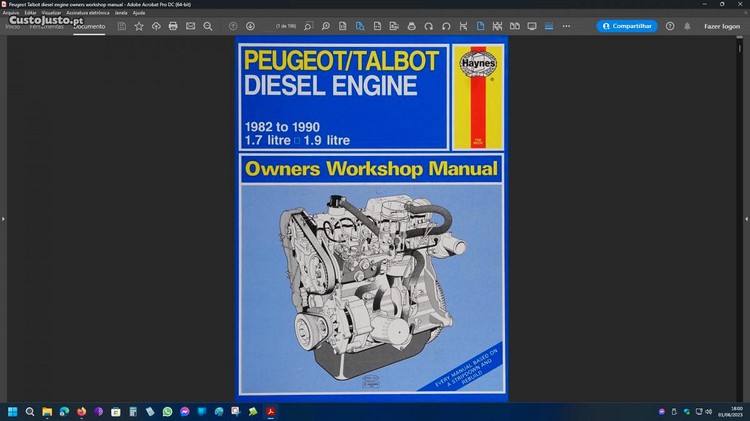Open the help question mark icon
750x421 pixels.
670,26
